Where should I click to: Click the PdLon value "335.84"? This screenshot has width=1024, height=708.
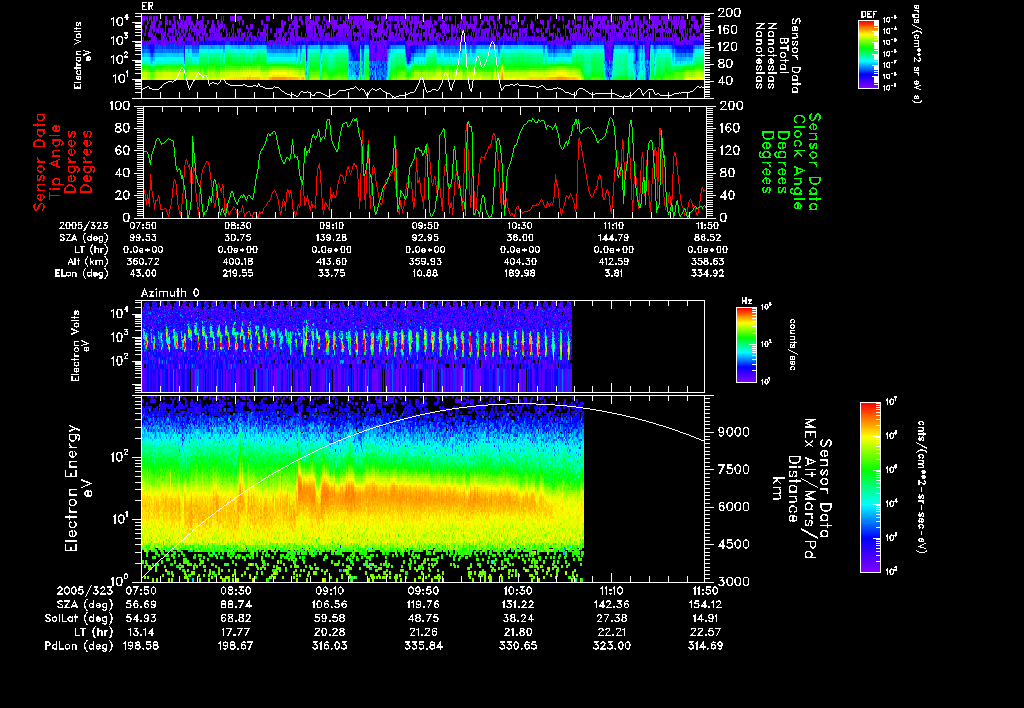[x=423, y=646]
